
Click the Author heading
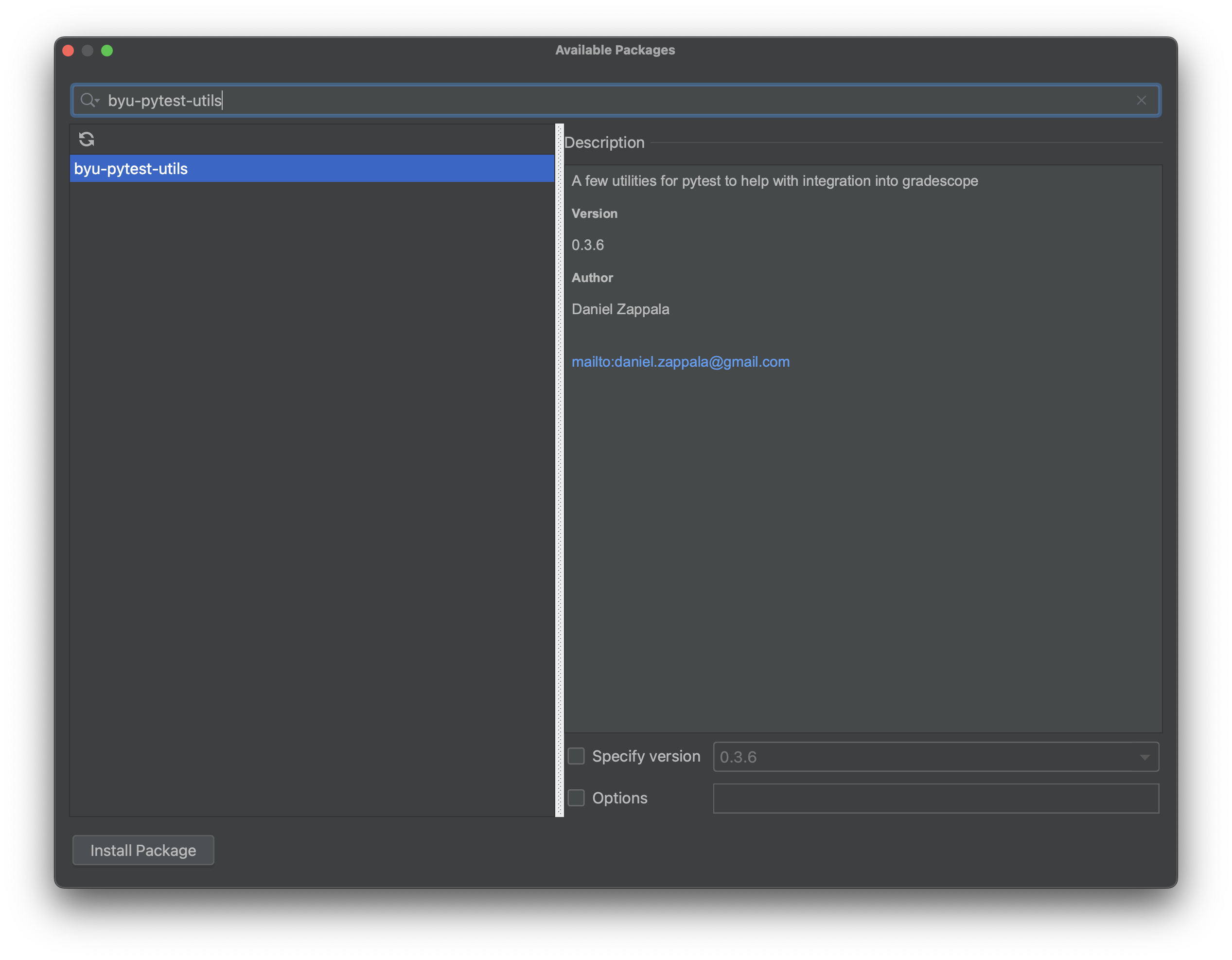pos(592,278)
